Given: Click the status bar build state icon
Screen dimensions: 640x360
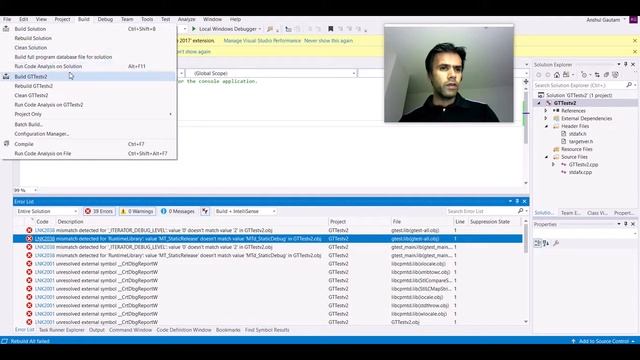Looking at the screenshot, I should [4, 341].
